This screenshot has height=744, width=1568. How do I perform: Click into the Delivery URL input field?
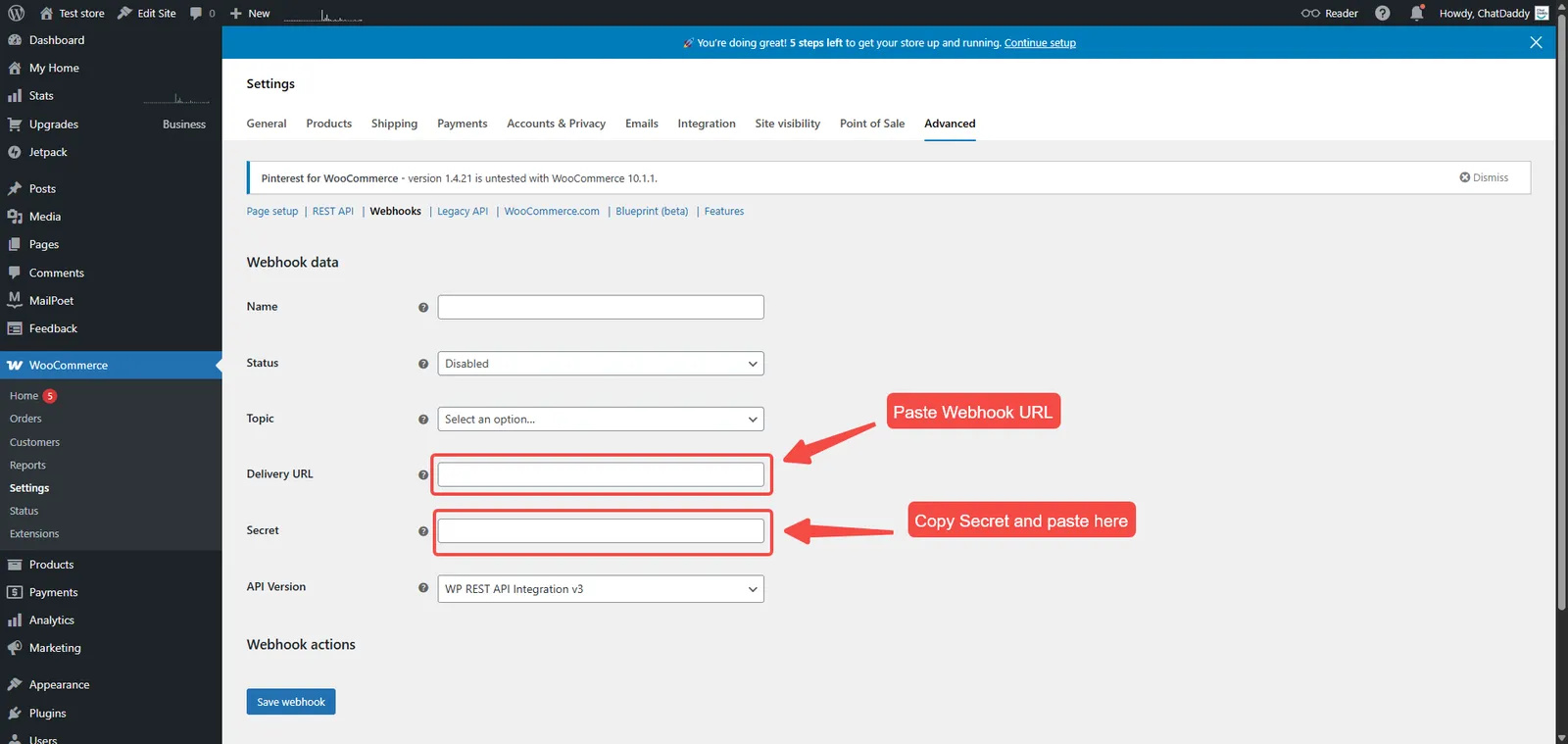point(600,474)
